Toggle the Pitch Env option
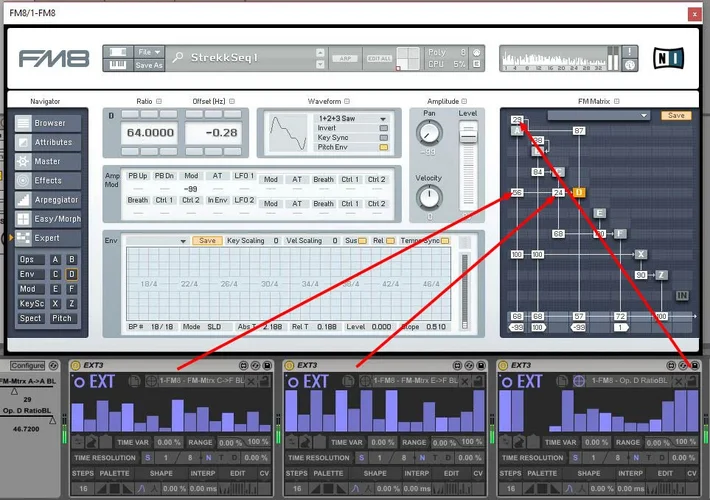 point(384,147)
